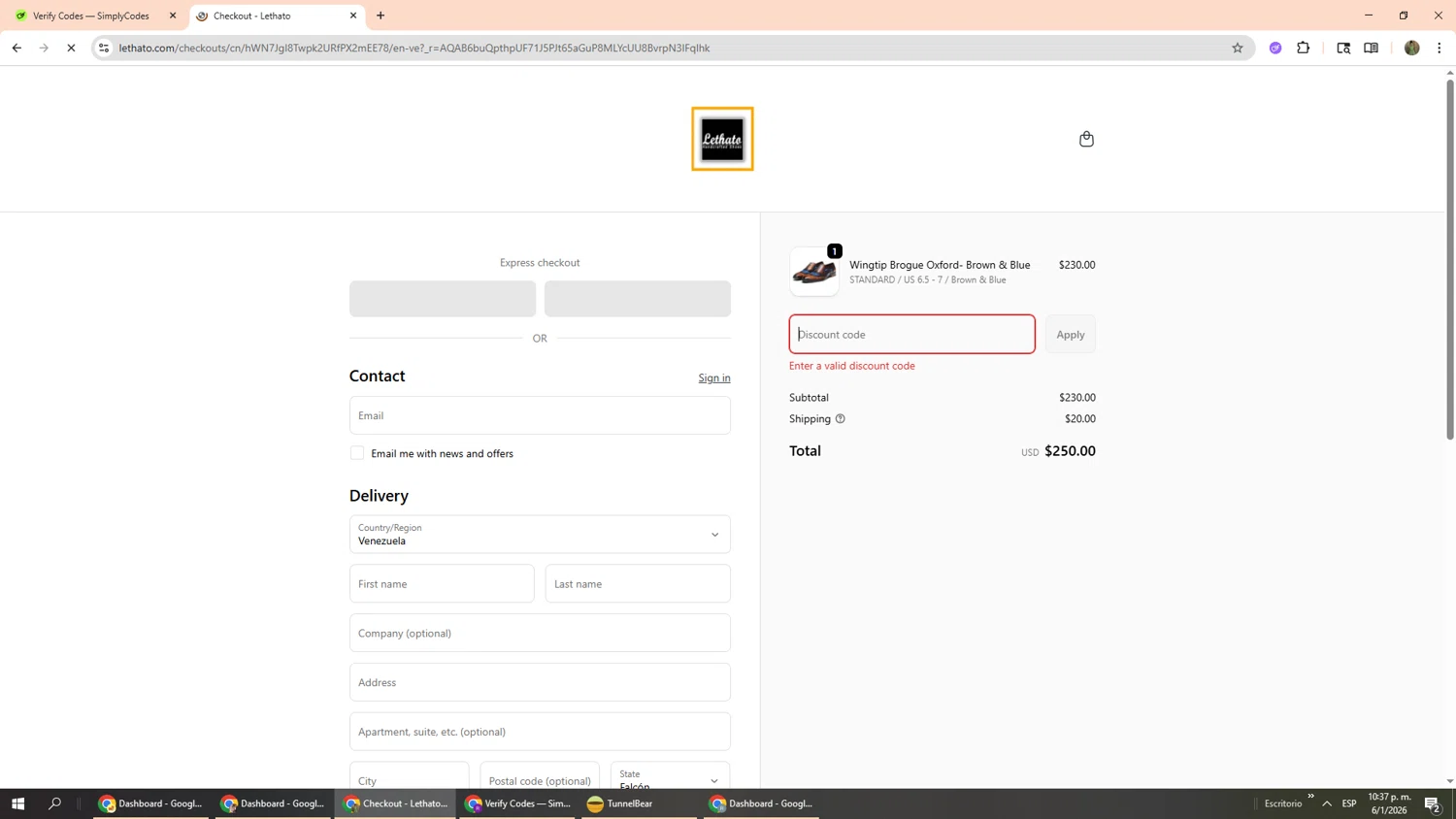Switch to the first Dashboard - Google taskbar window

(x=150, y=803)
